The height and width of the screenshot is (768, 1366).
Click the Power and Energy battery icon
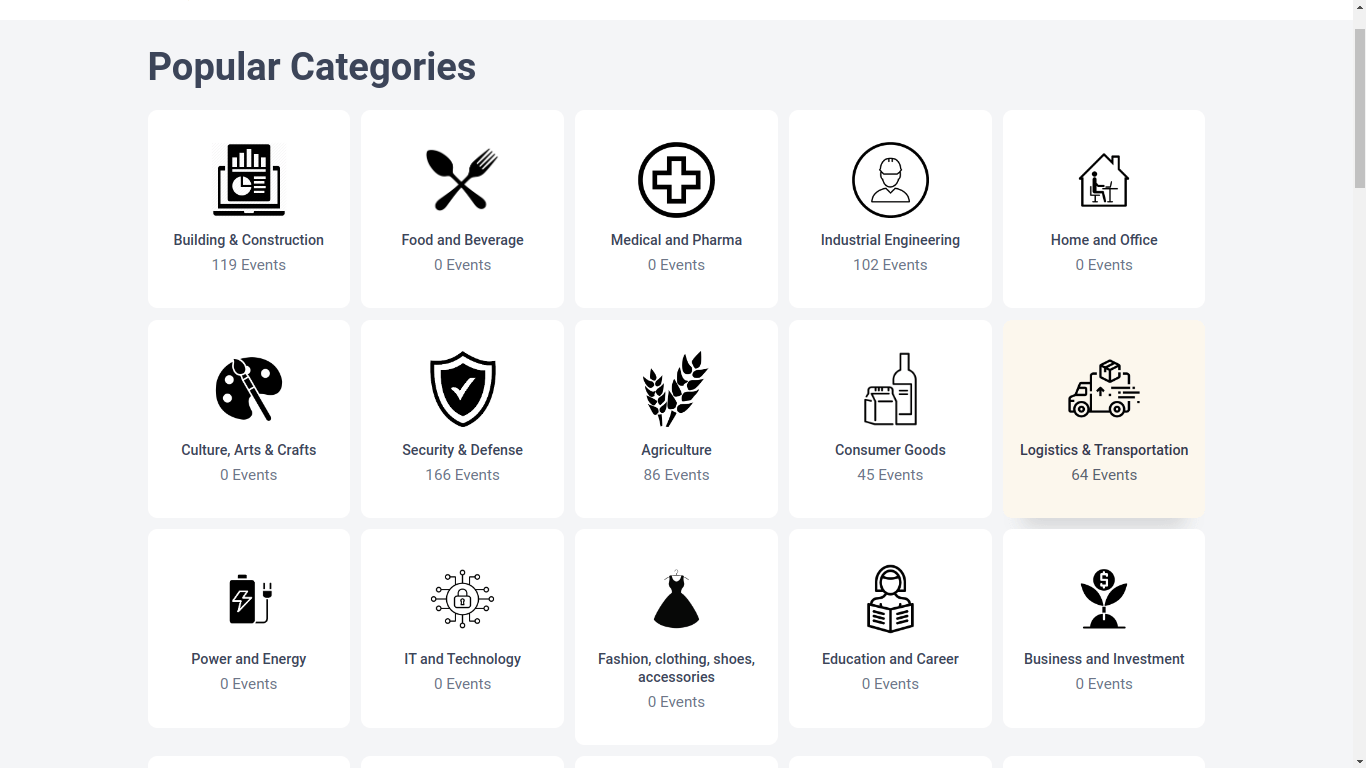coord(249,599)
